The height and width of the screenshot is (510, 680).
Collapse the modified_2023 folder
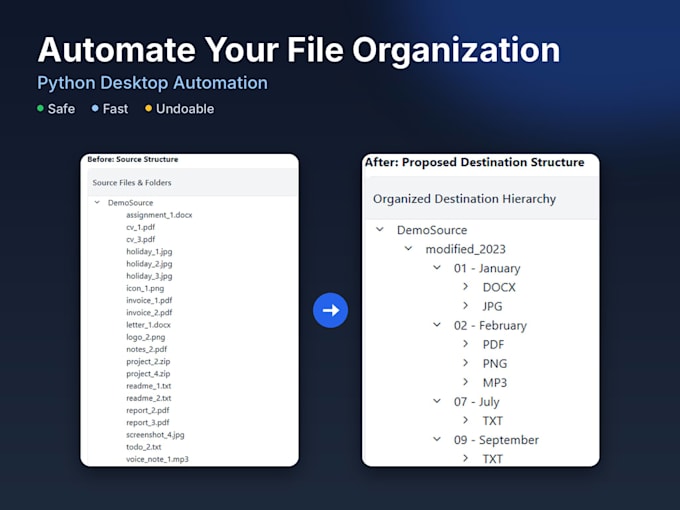point(408,248)
